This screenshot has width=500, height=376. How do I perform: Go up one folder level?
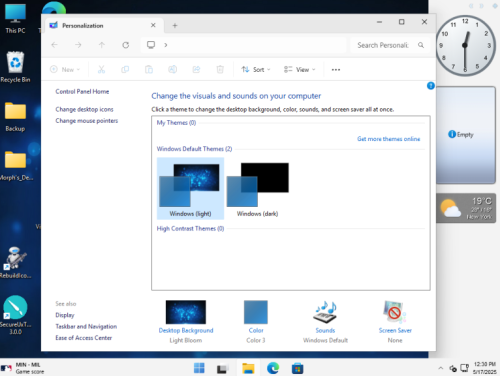(102, 45)
